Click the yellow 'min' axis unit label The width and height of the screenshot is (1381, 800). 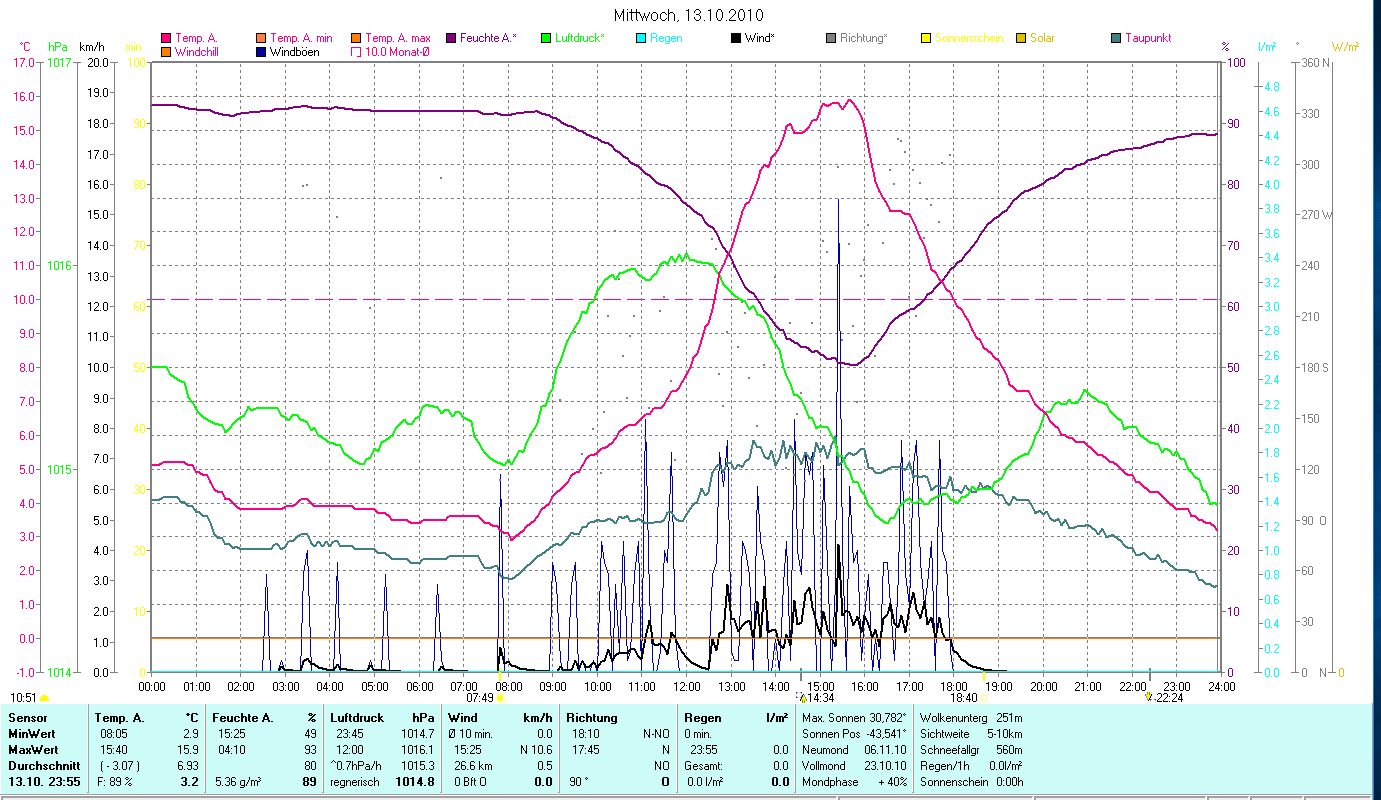[x=132, y=47]
